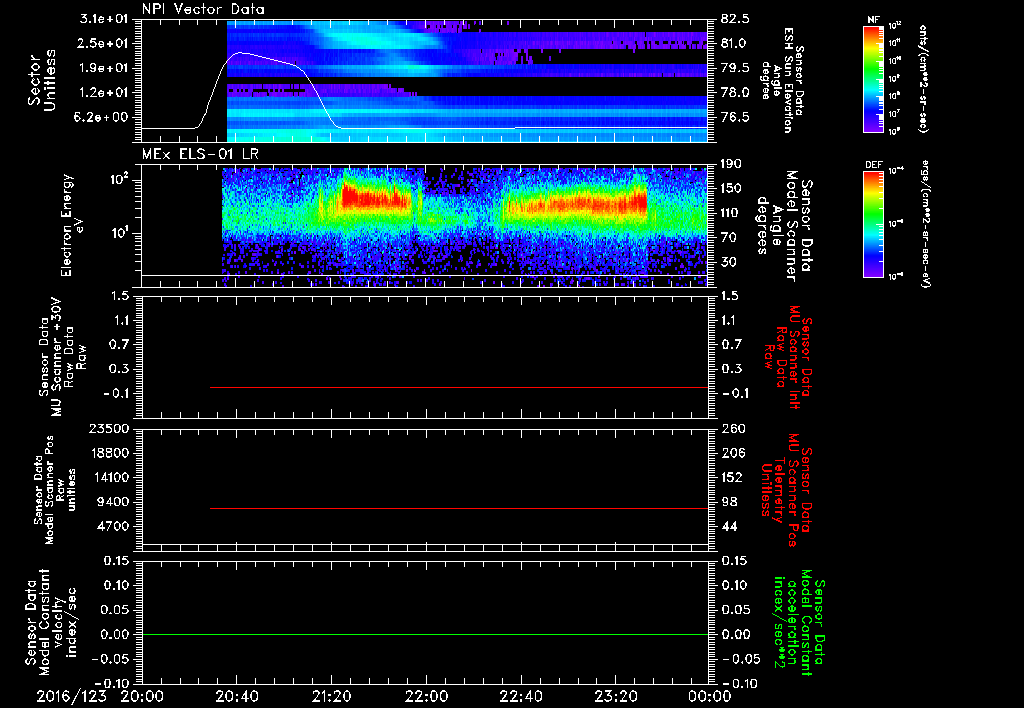Click the green "Model Constant acceleration" axis title
The height and width of the screenshot is (708, 1024).
click(x=798, y=624)
